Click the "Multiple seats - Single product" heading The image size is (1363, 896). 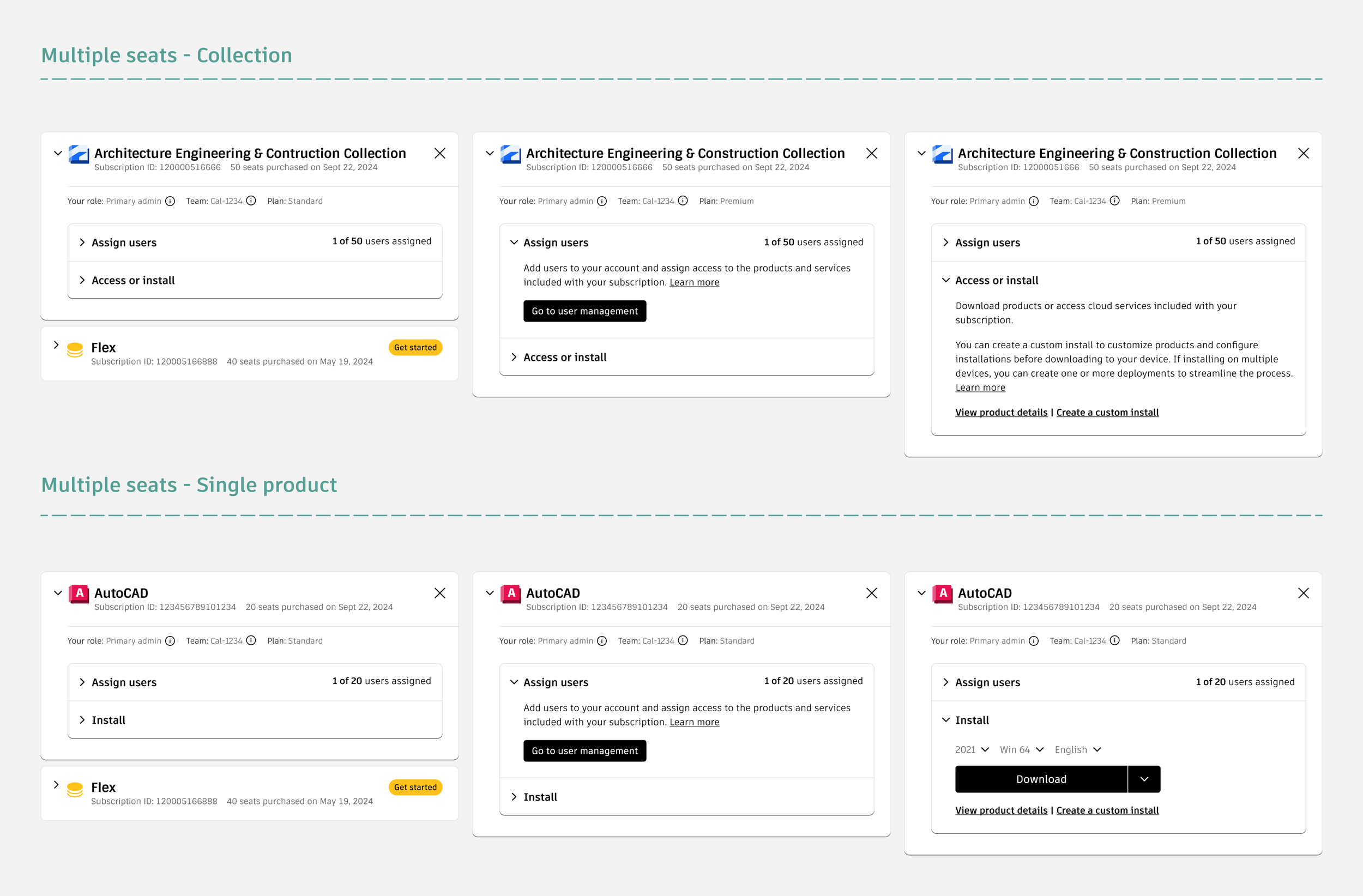pyautogui.click(x=189, y=485)
